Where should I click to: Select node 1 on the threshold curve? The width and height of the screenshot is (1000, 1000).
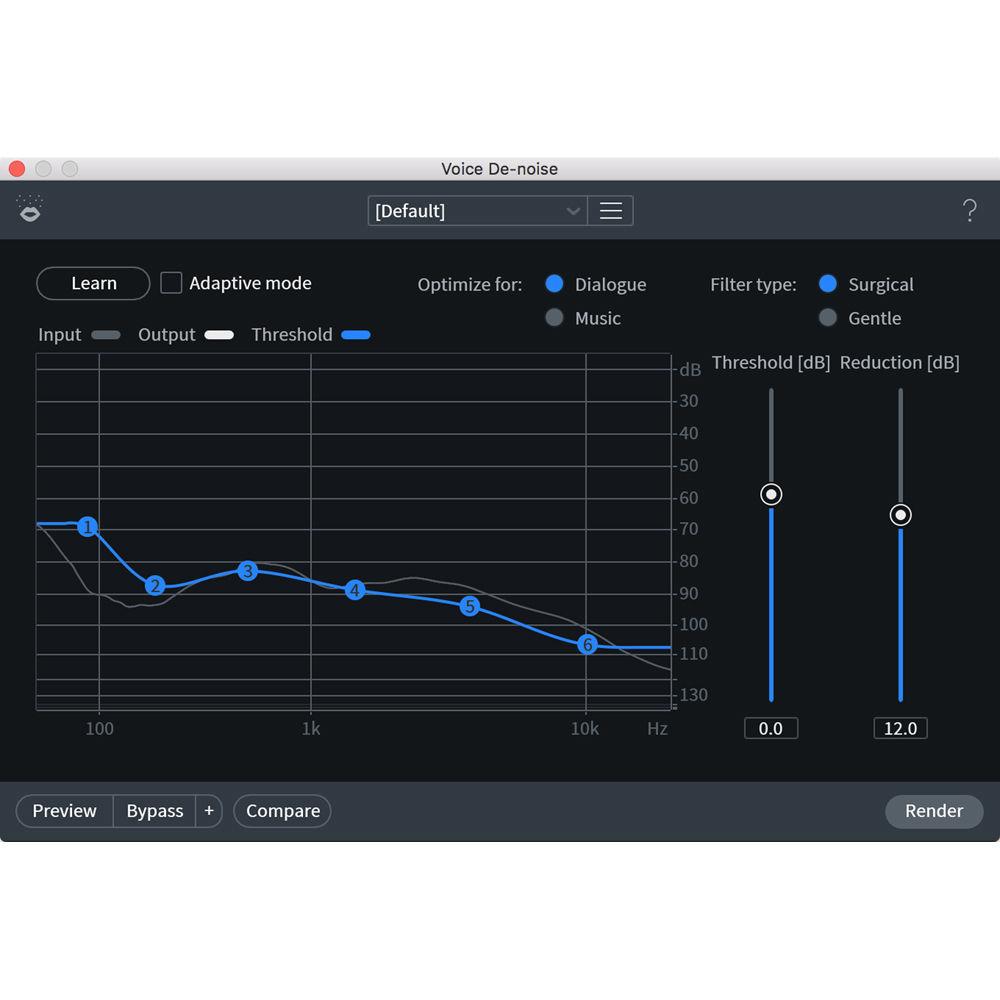click(x=87, y=527)
